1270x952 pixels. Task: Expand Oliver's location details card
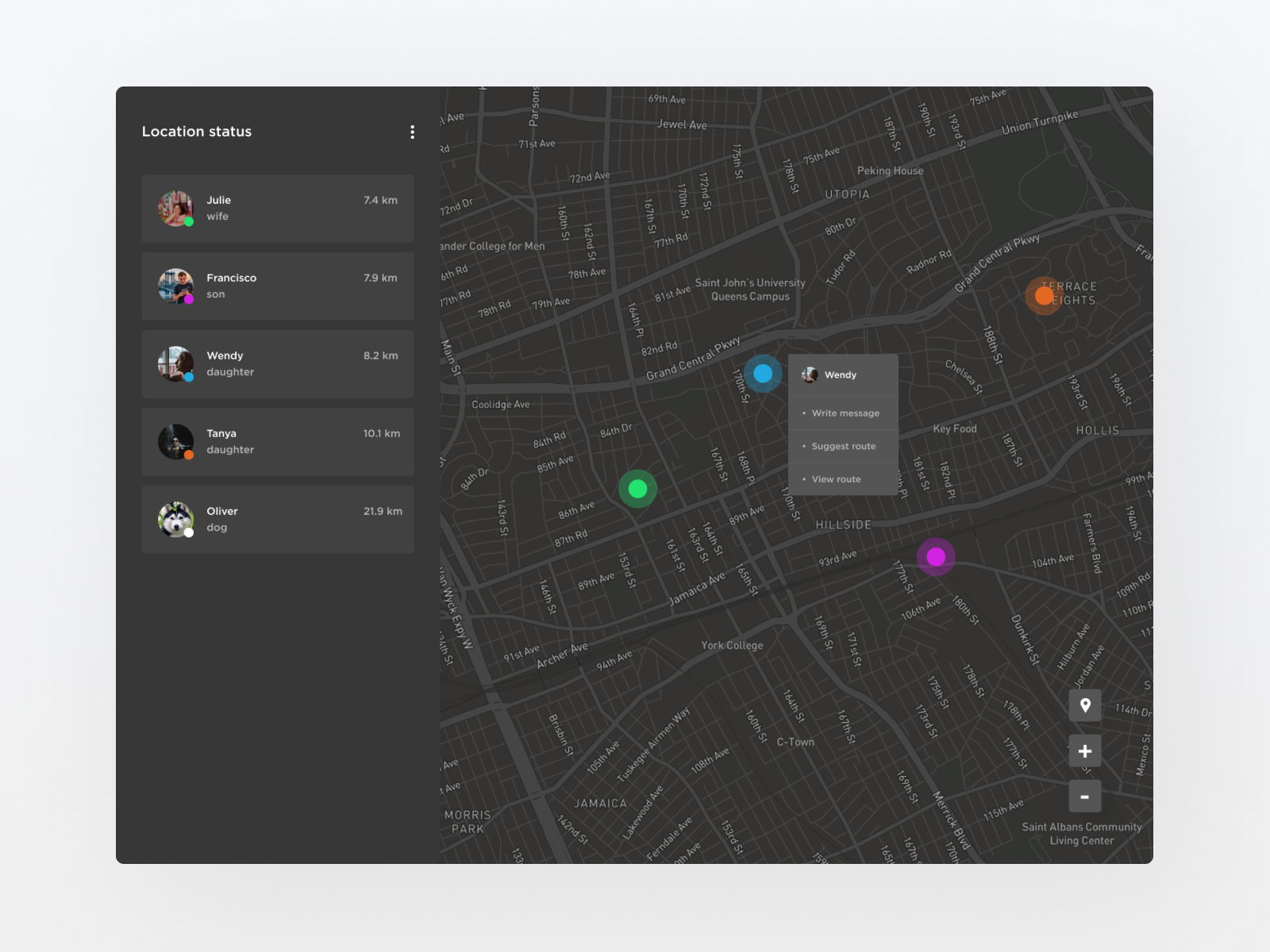pyautogui.click(x=278, y=519)
